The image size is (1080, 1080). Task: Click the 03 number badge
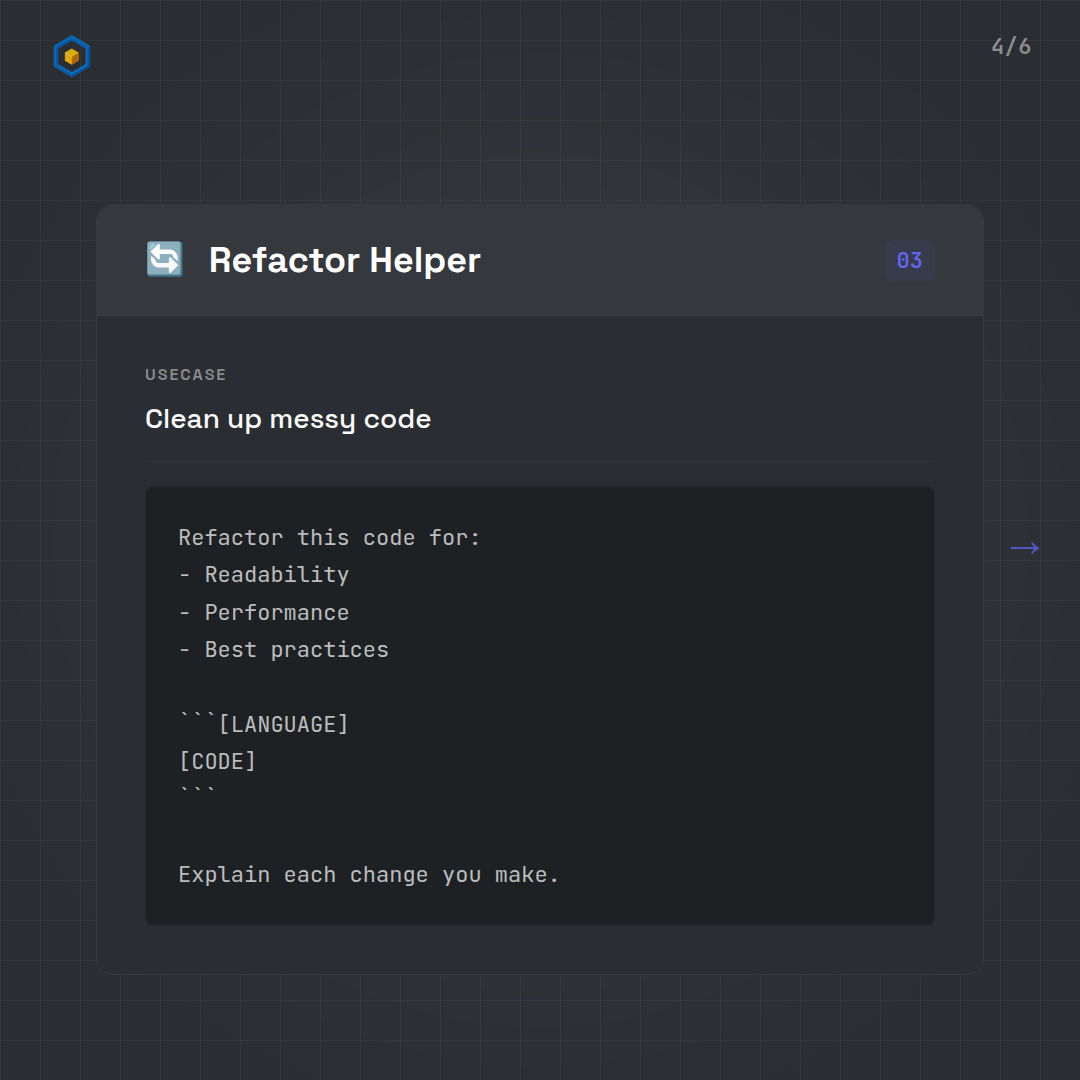pos(909,261)
